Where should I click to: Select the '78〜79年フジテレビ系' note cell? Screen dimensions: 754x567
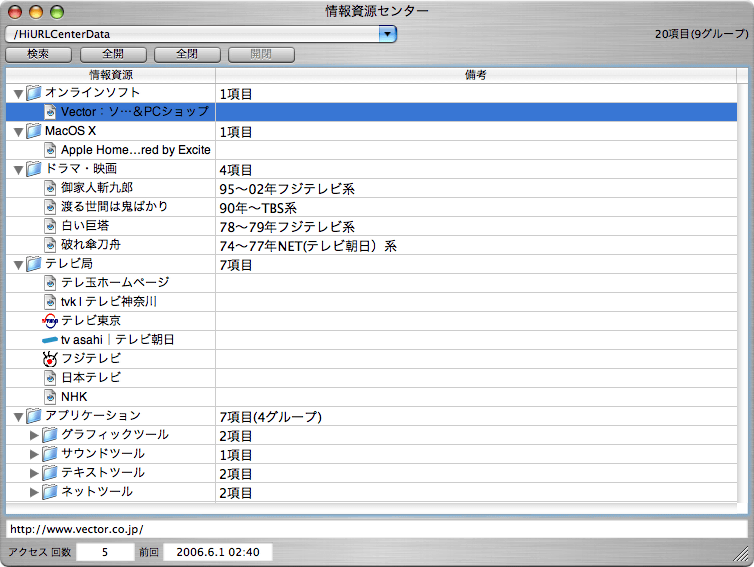[476, 227]
